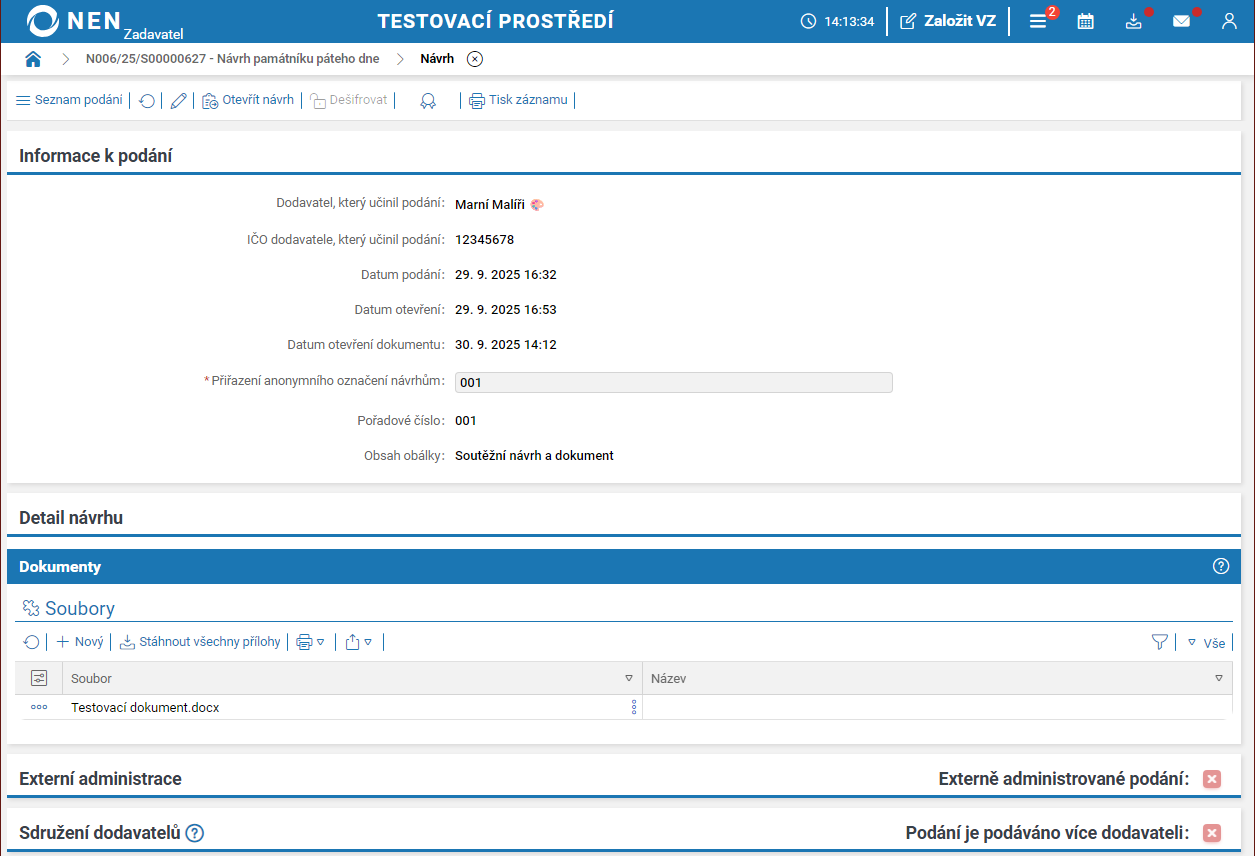1255x856 pixels.
Task: Expand the Vše filter dropdown
Action: point(1206,643)
